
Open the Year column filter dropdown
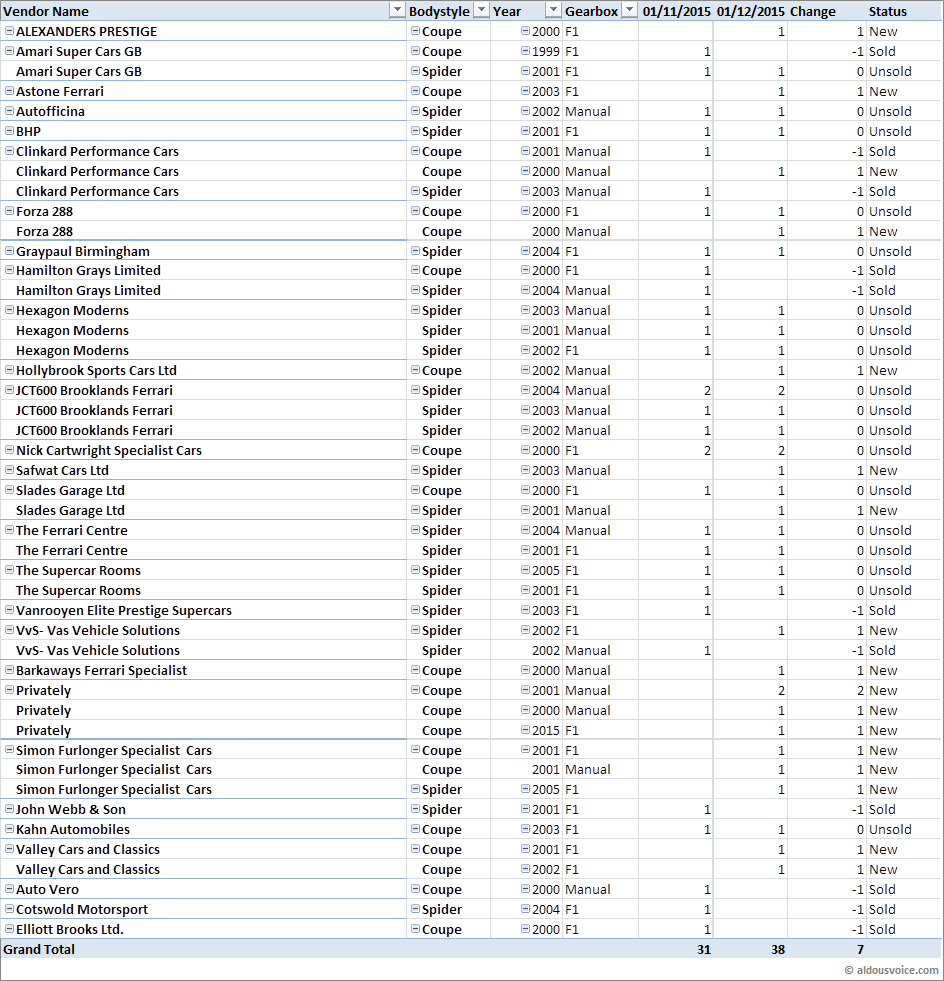553,11
